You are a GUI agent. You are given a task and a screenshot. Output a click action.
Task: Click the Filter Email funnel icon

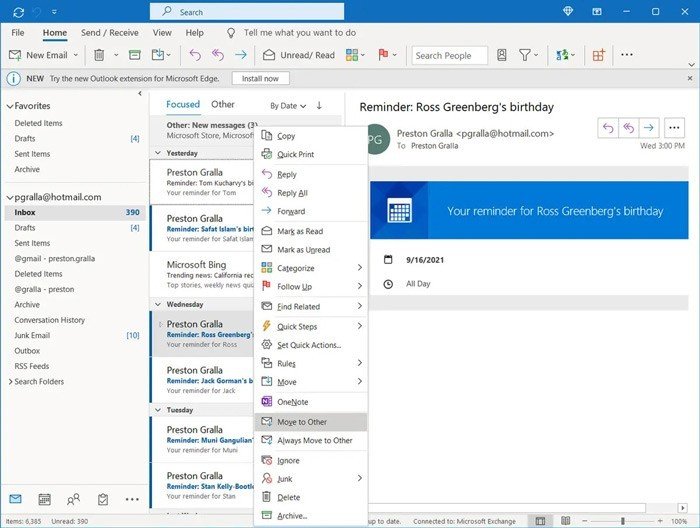click(x=525, y=55)
